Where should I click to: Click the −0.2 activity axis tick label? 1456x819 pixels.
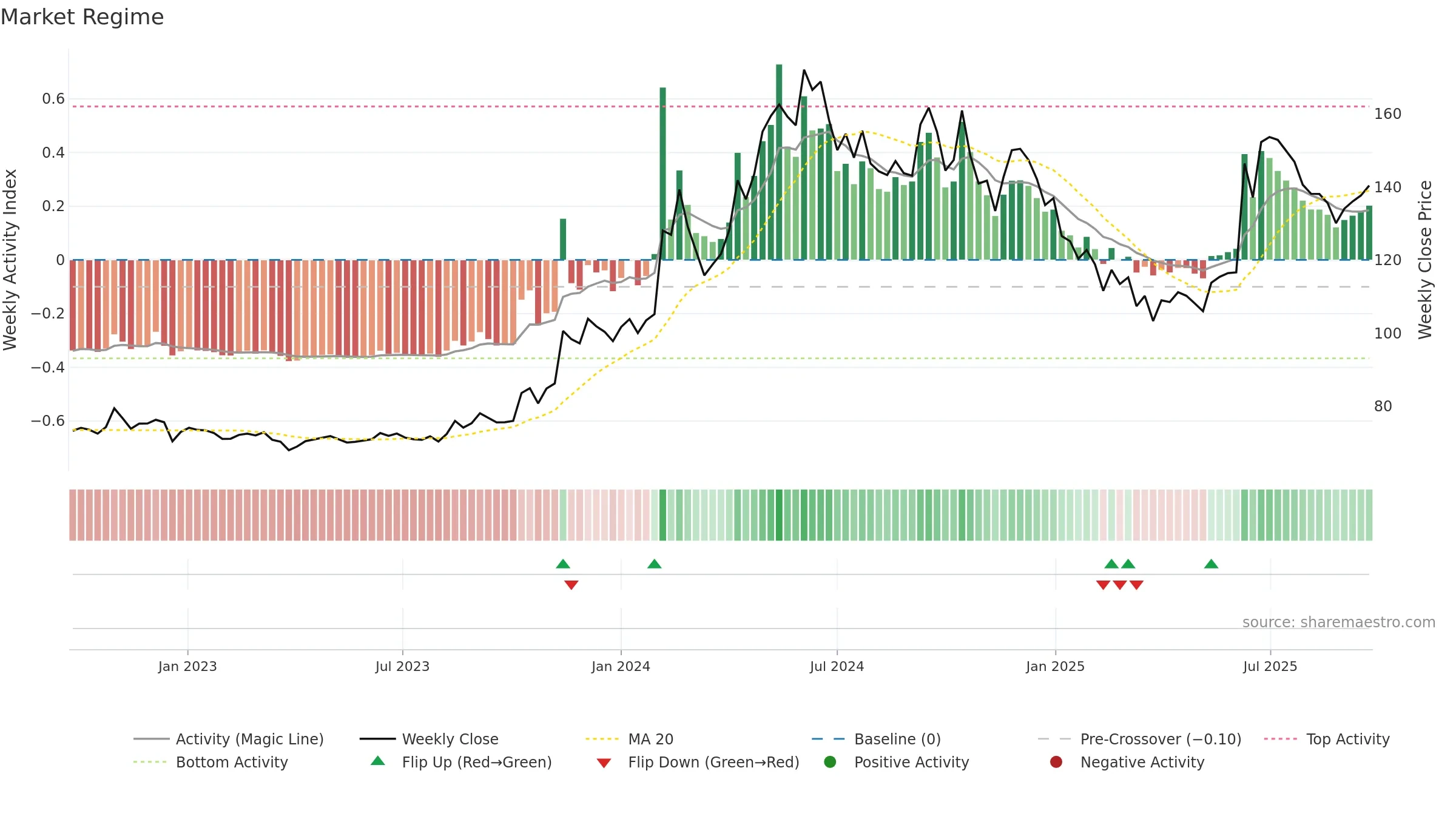point(48,314)
